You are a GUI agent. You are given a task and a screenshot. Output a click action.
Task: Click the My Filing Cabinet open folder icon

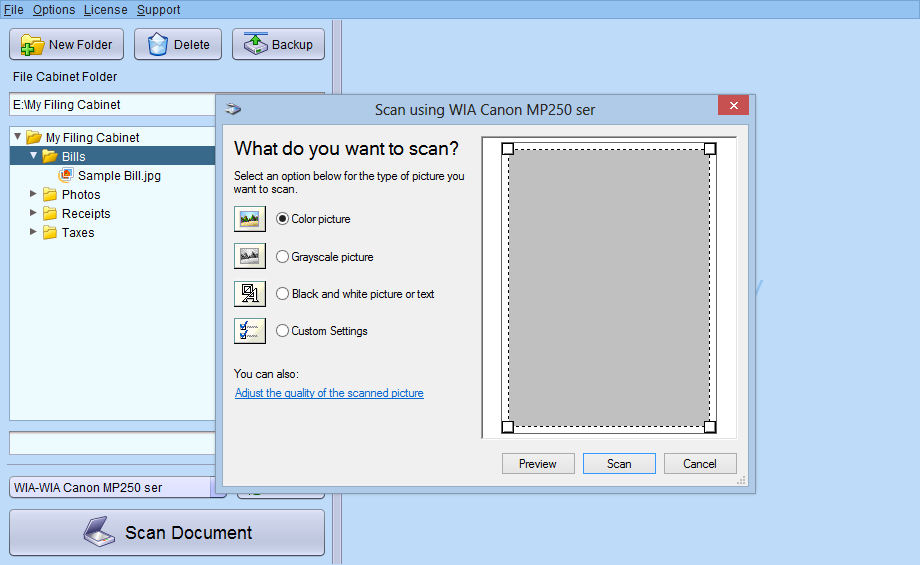click(x=34, y=137)
